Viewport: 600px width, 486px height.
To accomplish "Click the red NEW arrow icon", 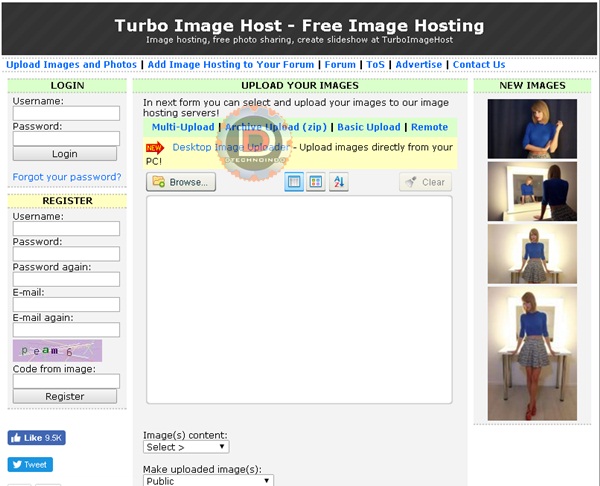I will coord(155,147).
